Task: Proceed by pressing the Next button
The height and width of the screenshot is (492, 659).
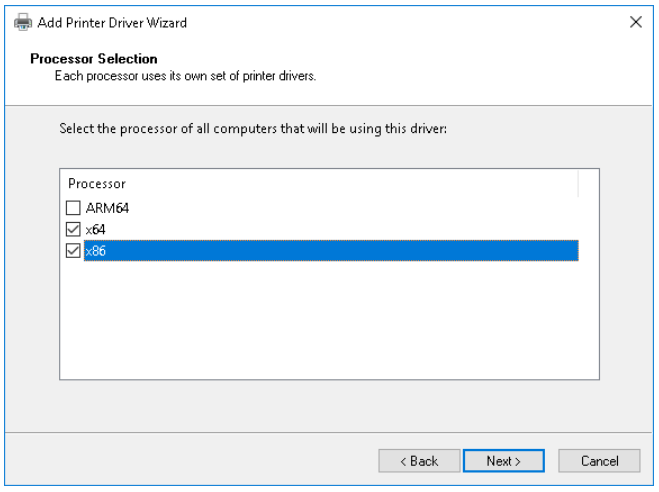Action: click(503, 461)
